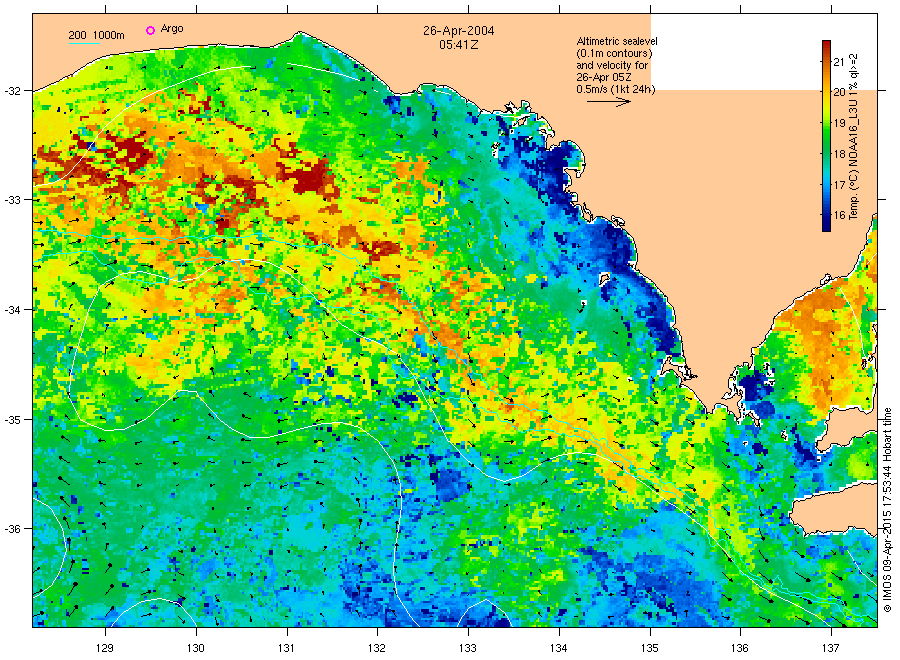Click the -34 latitude axis label

tap(12, 310)
